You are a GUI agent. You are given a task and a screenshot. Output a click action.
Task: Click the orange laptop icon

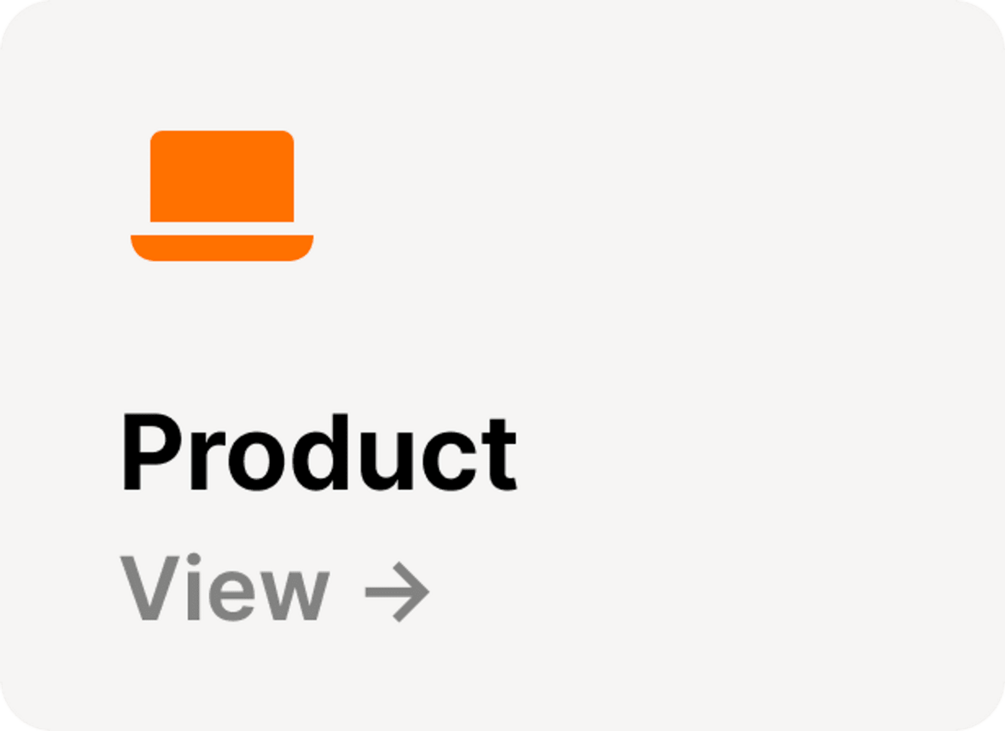pos(222,195)
